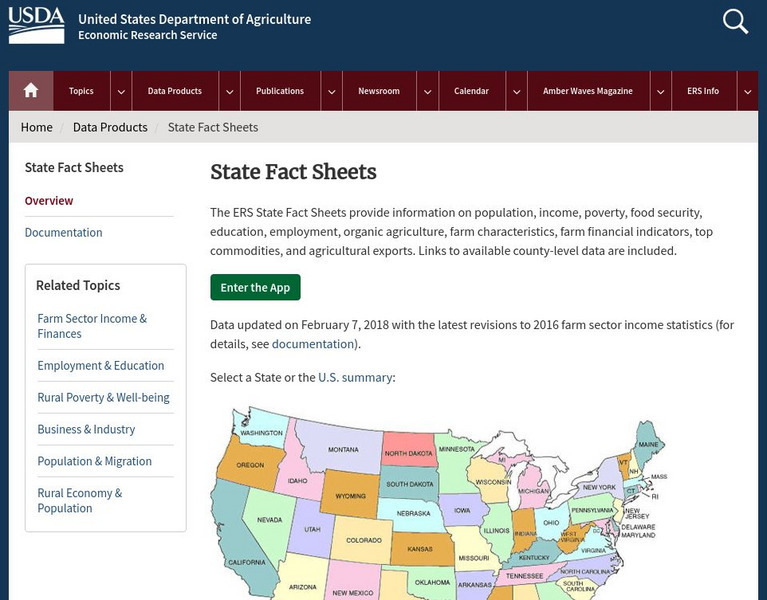
Task: Expand the Amber Waves Magazine chevron
Action: coord(660,91)
